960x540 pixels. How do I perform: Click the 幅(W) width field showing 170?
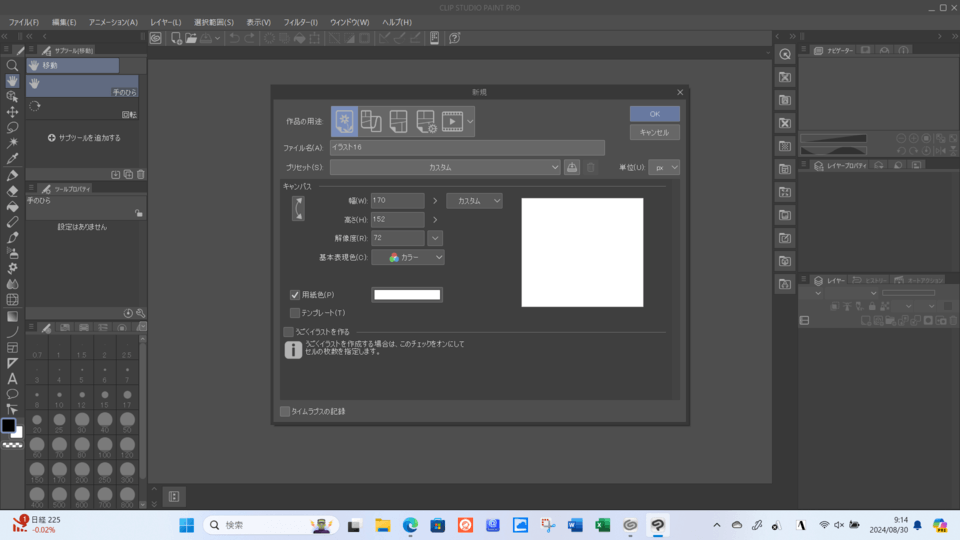(x=397, y=201)
